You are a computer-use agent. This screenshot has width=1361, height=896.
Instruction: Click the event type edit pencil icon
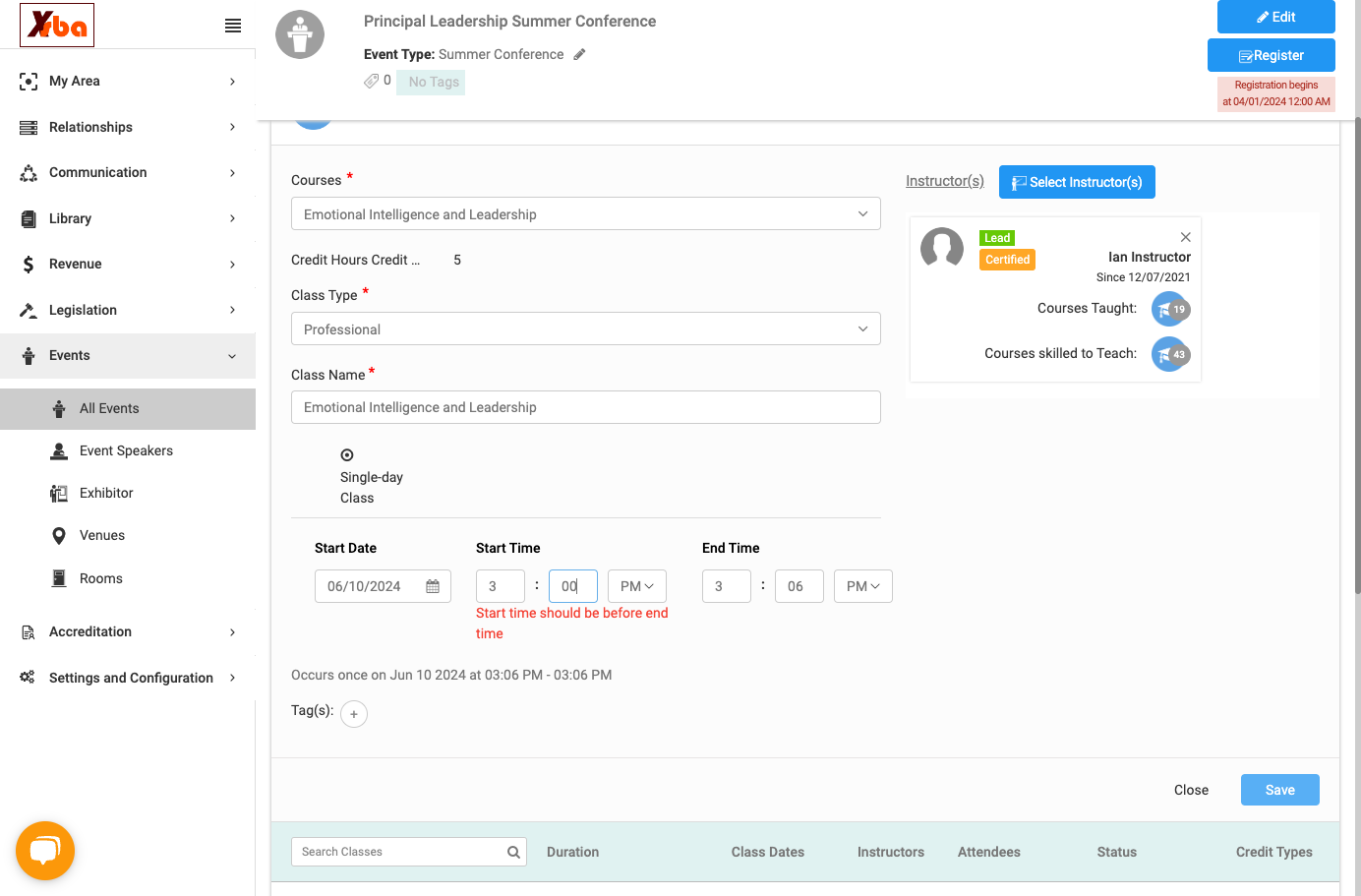click(x=580, y=54)
